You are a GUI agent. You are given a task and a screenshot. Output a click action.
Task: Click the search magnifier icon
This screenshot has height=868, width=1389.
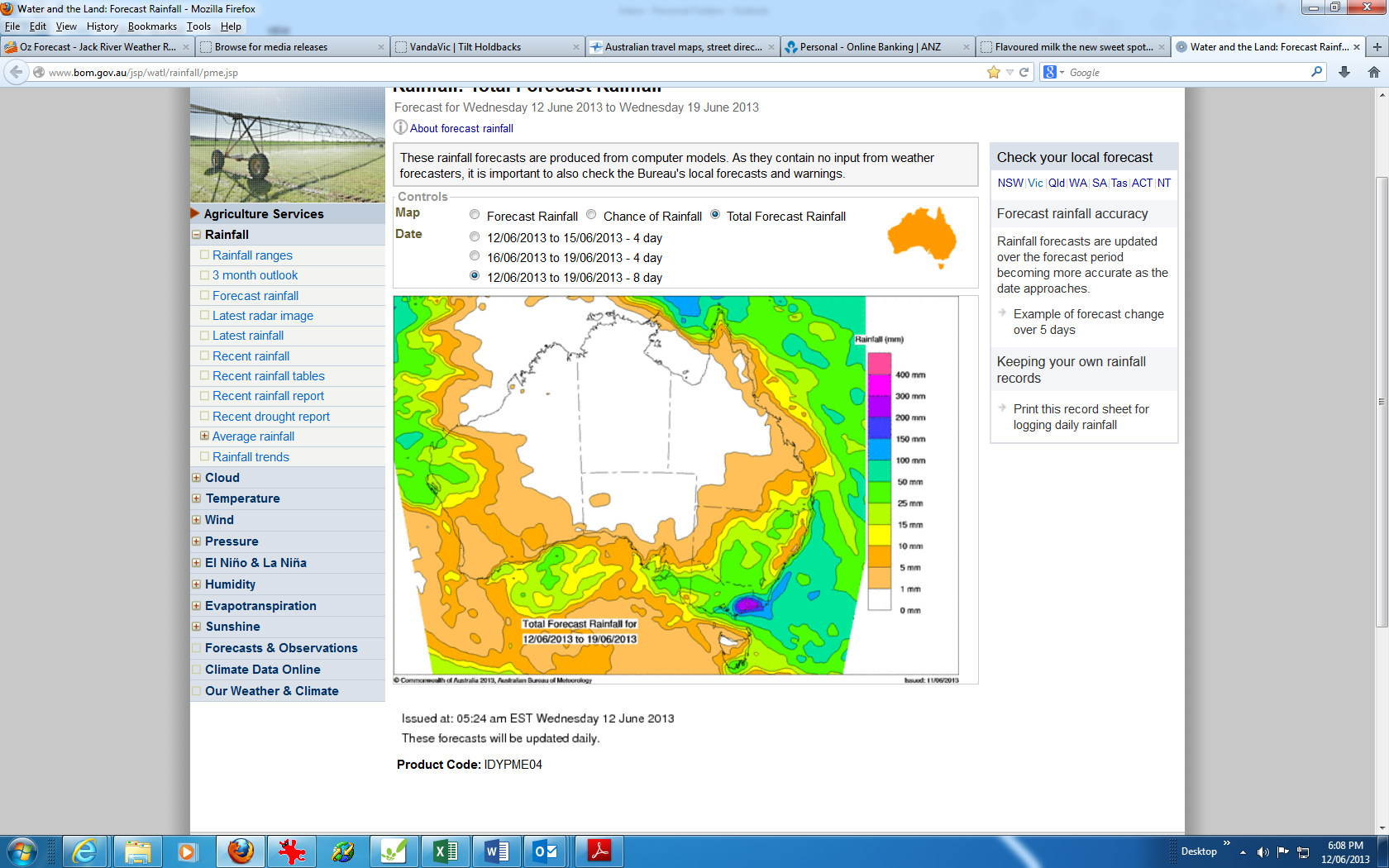pyautogui.click(x=1316, y=73)
